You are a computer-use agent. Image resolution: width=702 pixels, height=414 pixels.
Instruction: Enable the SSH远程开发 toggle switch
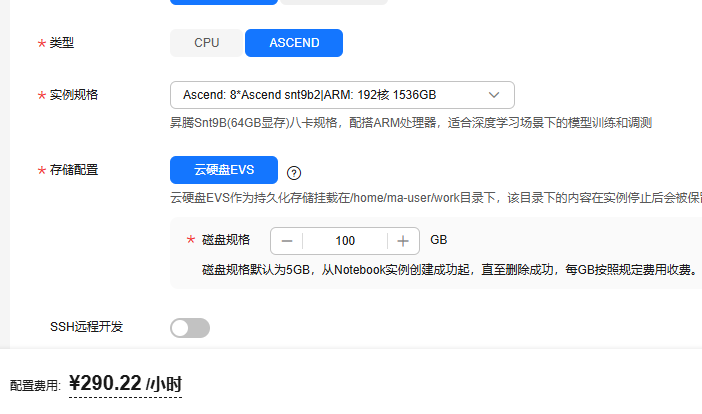click(190, 328)
